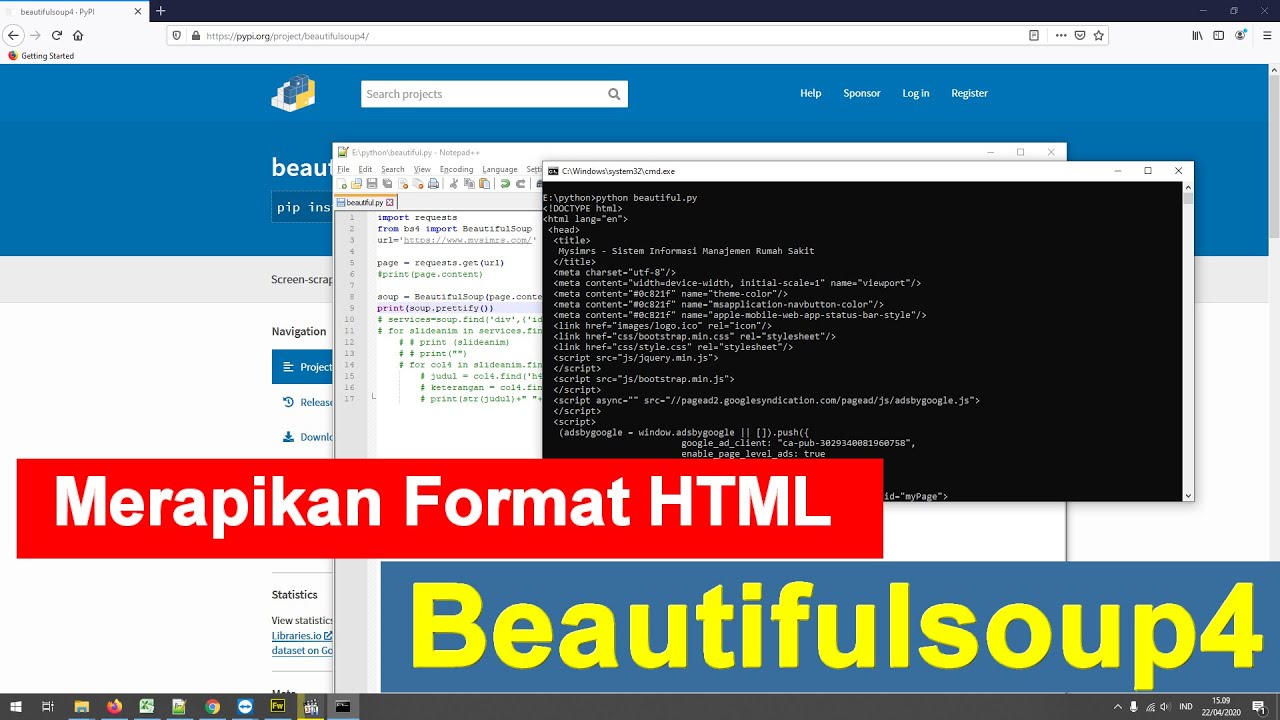
Task: Open TeamViewer taskbar icon
Action: click(245, 706)
